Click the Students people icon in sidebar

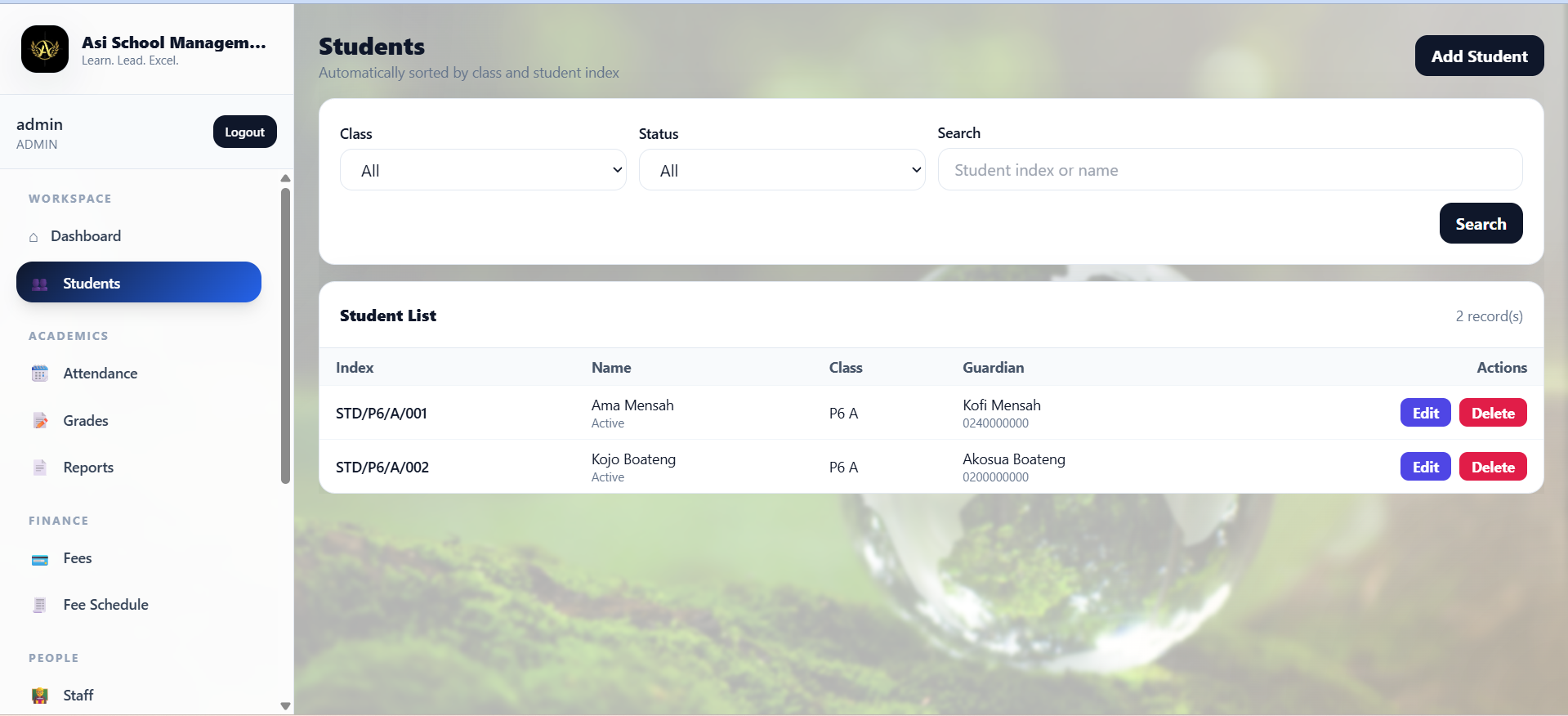tap(40, 284)
